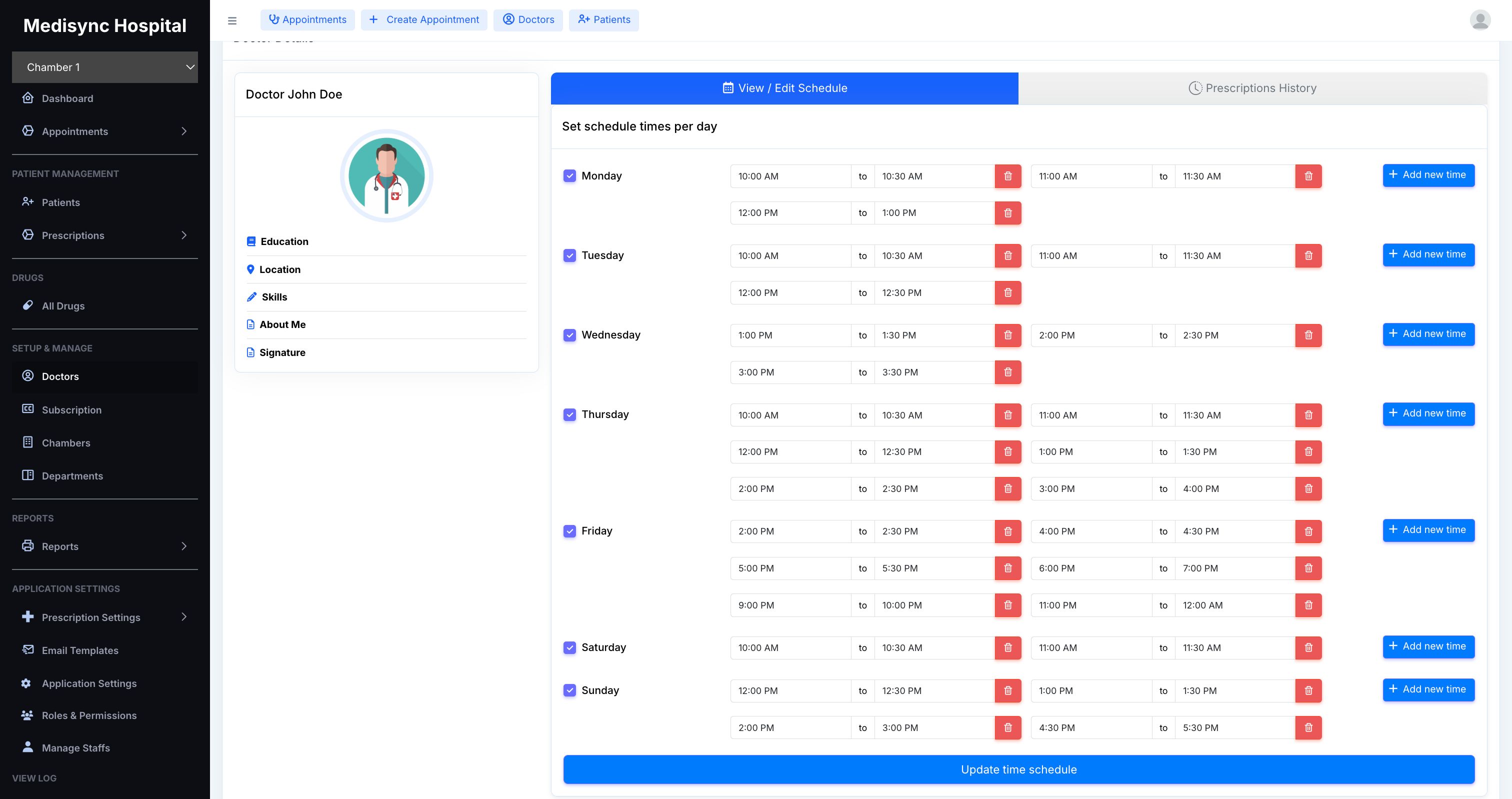Toggle the Thursday checkbox off
The image size is (1512, 799).
pyautogui.click(x=569, y=414)
